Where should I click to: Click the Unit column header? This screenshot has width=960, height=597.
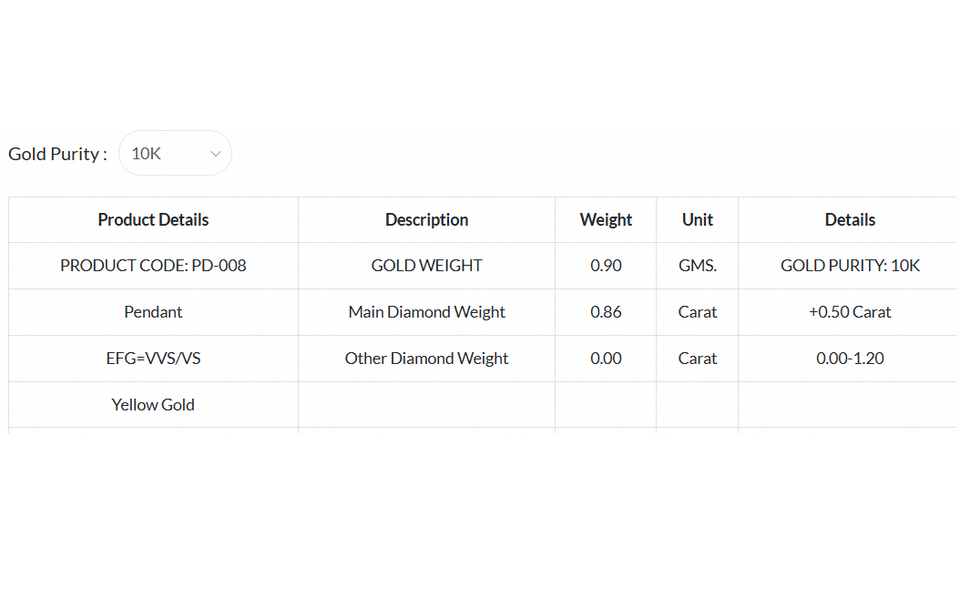tap(697, 220)
